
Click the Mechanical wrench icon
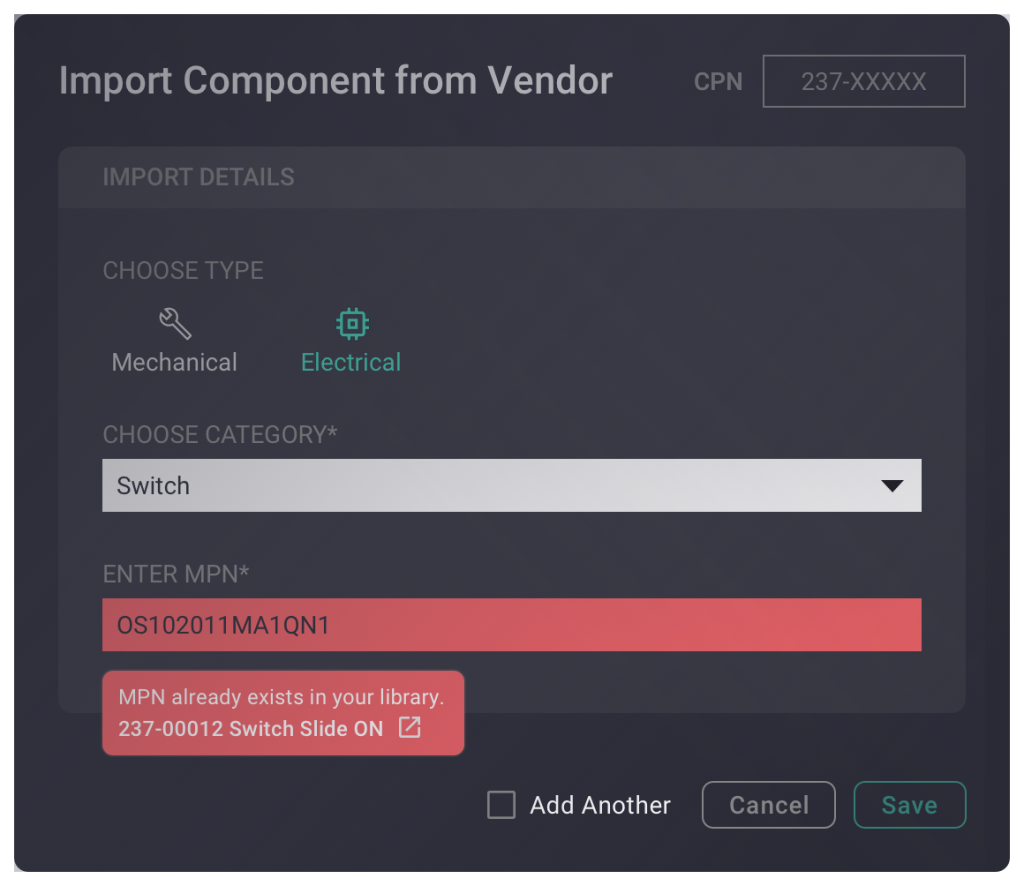[175, 323]
